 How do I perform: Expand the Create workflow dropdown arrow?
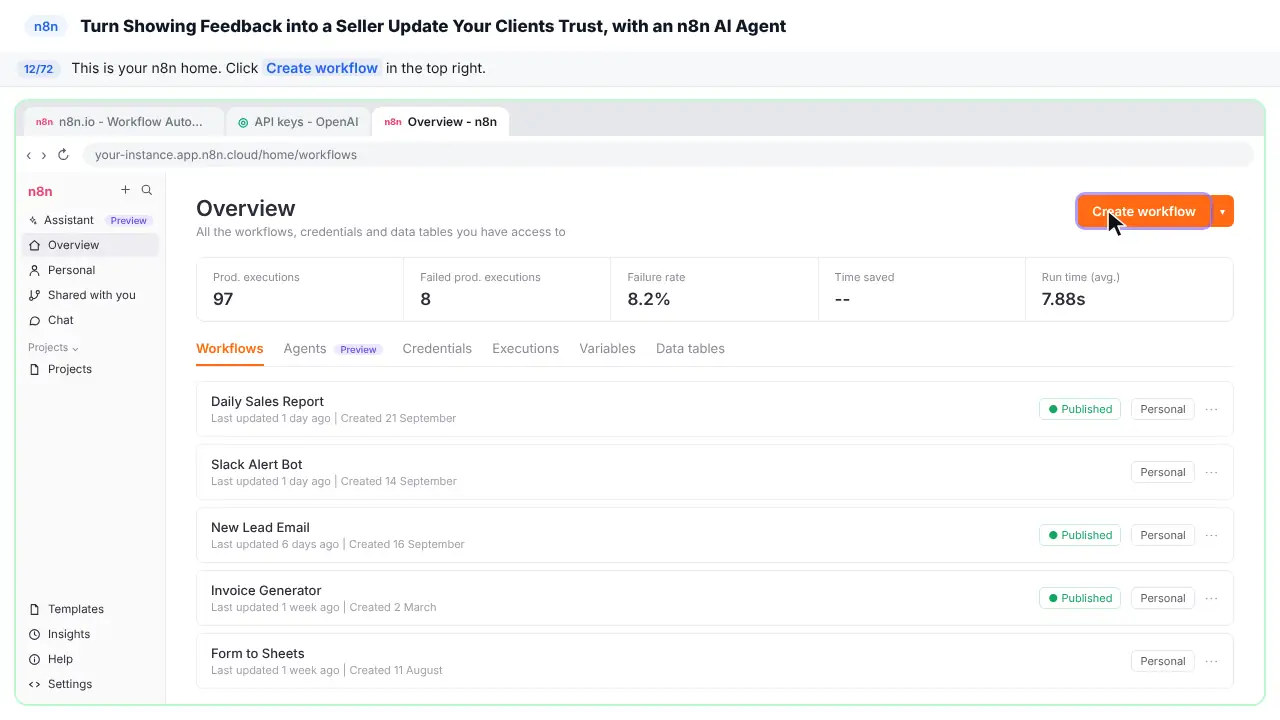tap(1222, 211)
